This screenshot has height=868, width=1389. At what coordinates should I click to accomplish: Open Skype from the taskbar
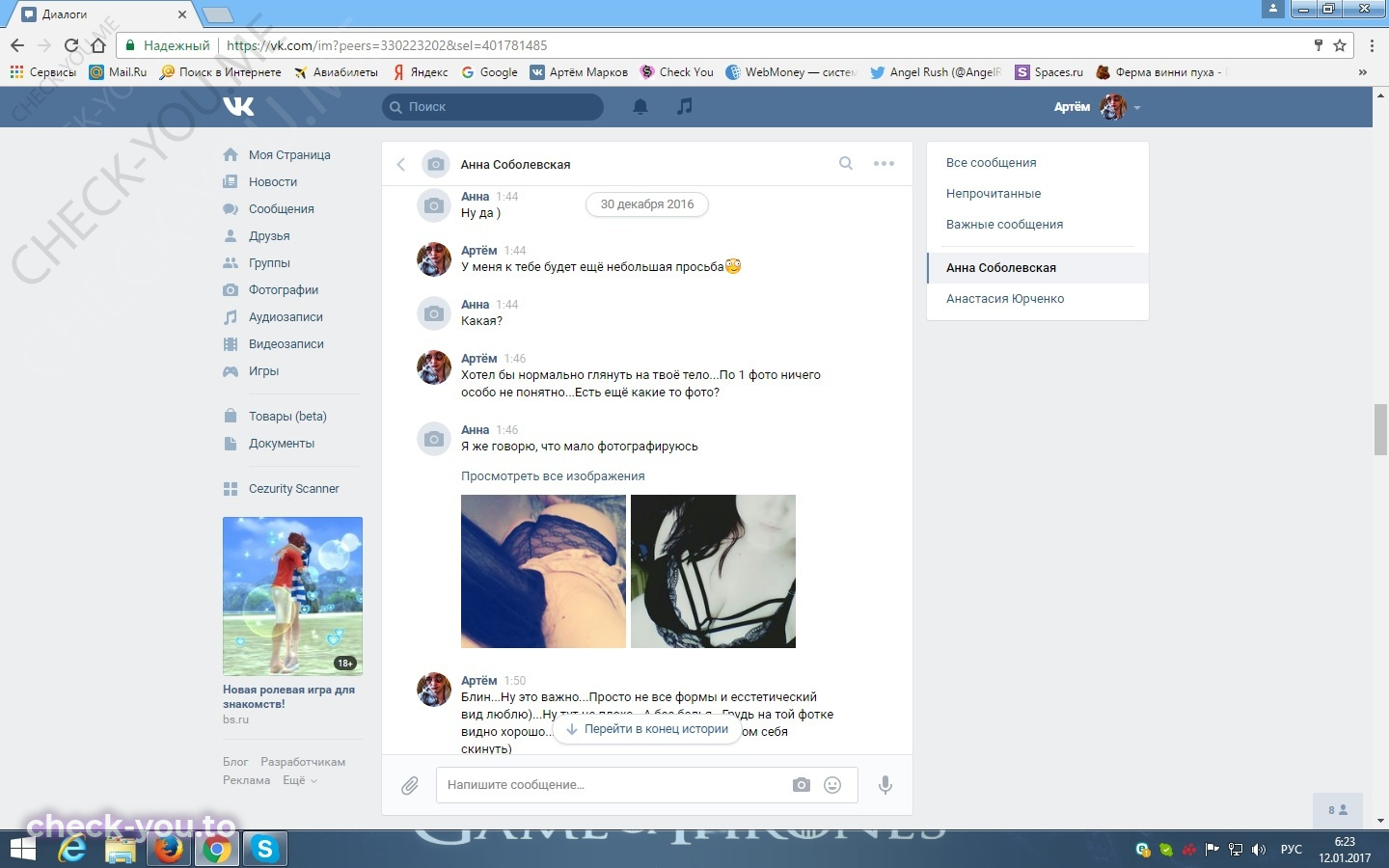click(264, 849)
